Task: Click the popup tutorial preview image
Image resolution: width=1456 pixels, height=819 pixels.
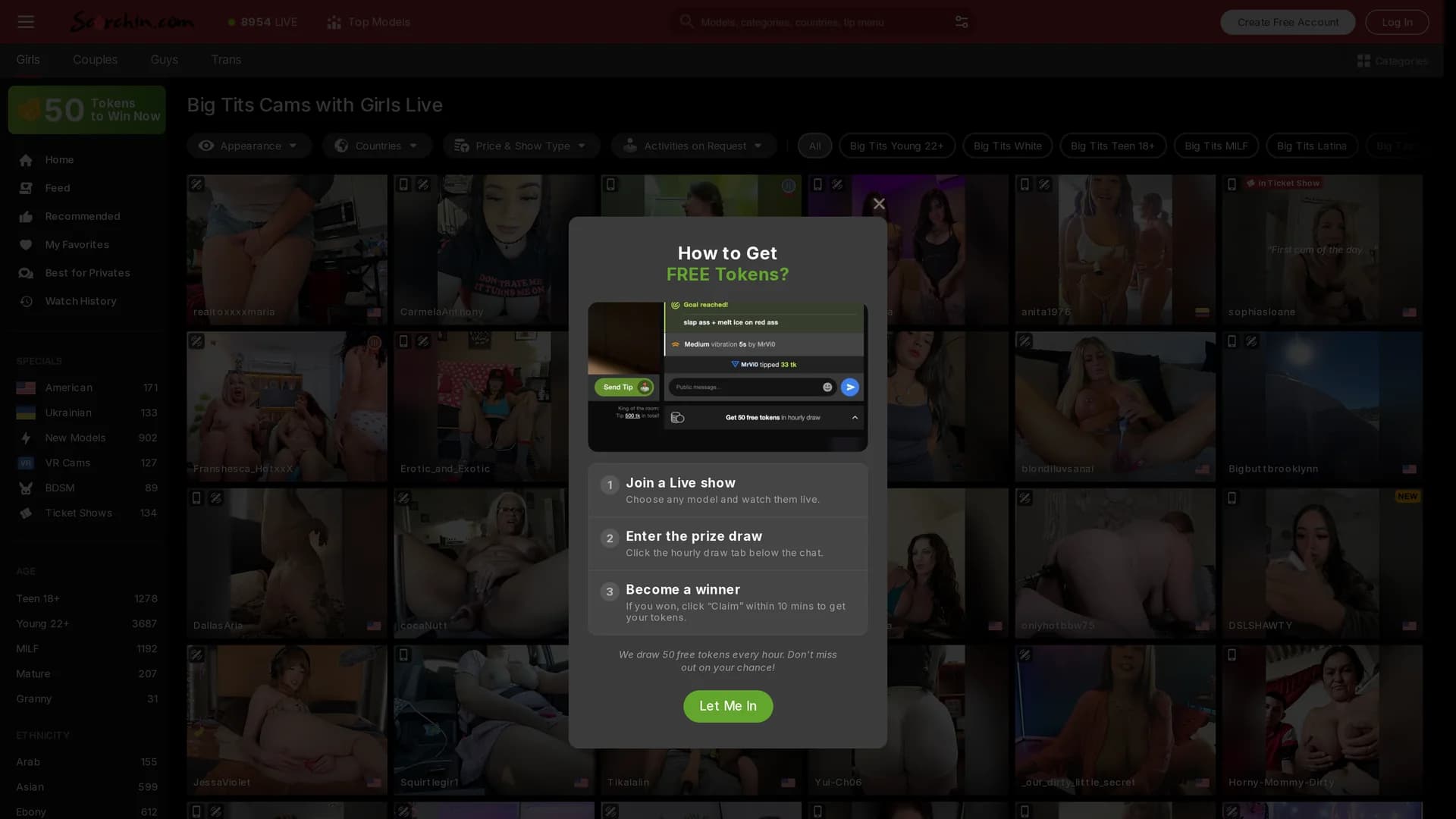Action: (x=727, y=377)
